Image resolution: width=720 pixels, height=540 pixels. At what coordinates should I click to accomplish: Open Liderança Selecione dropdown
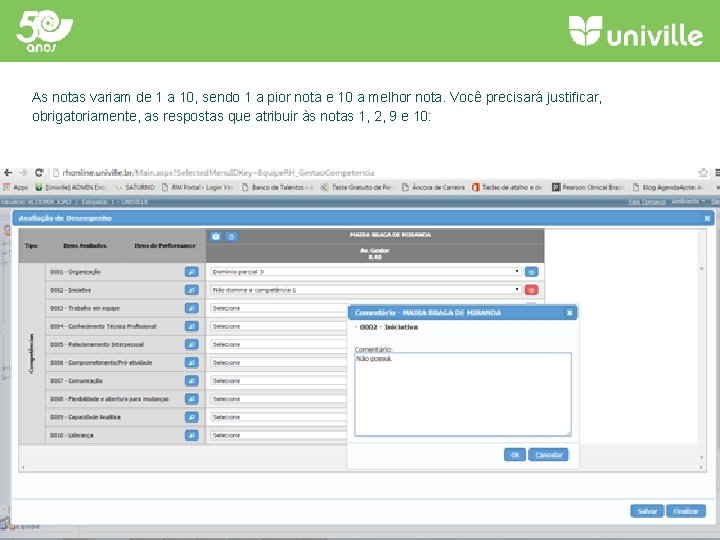278,435
